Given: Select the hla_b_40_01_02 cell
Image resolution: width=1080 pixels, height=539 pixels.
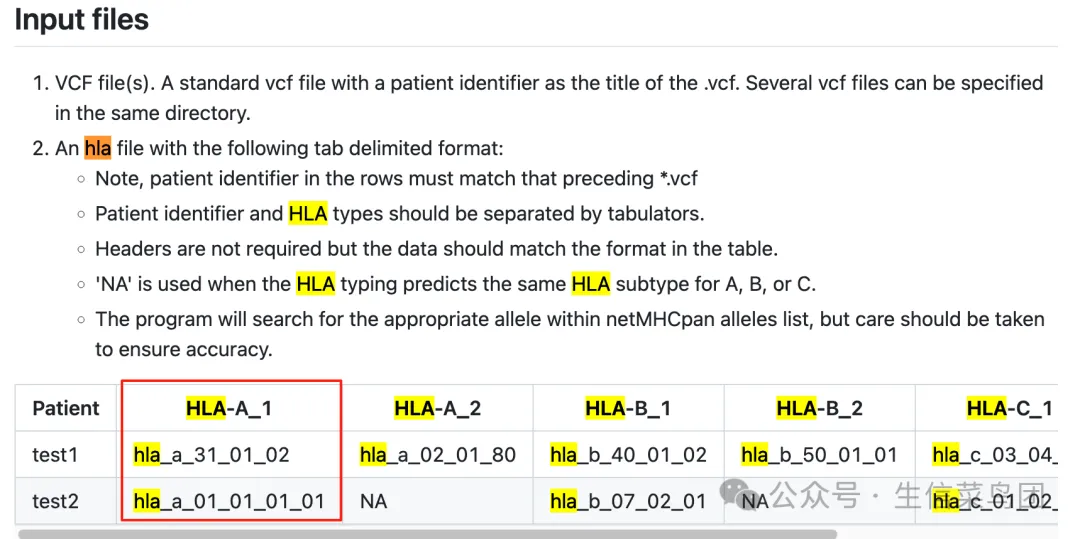Looking at the screenshot, I should [628, 455].
